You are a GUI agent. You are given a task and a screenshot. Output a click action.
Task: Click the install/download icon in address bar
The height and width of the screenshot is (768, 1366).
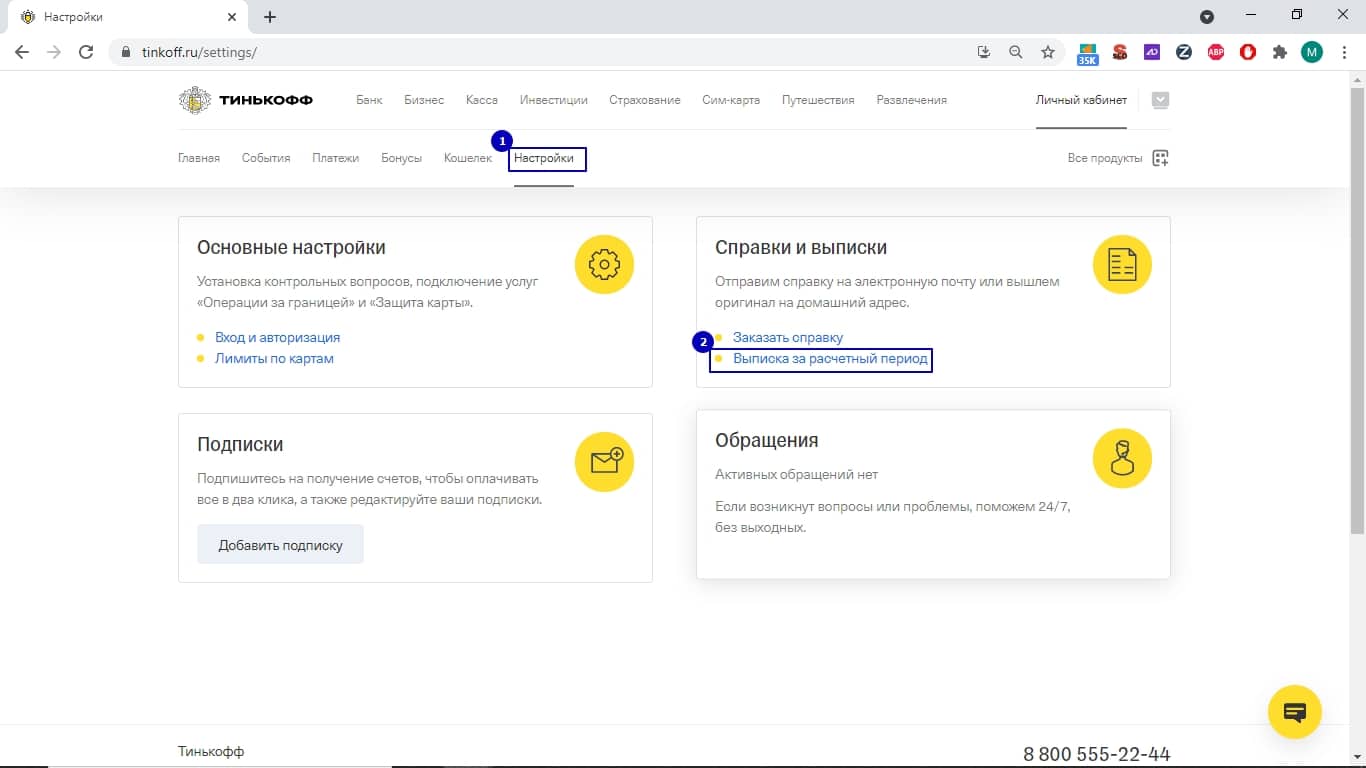983,52
